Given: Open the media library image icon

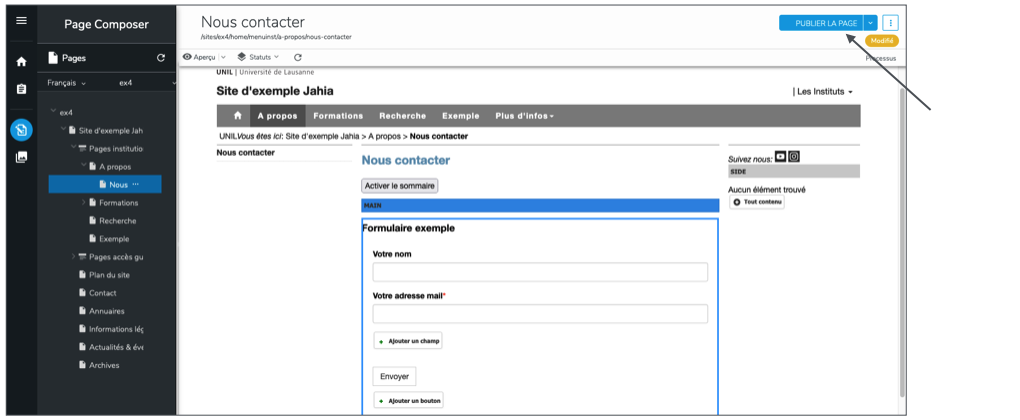Looking at the screenshot, I should (x=21, y=157).
